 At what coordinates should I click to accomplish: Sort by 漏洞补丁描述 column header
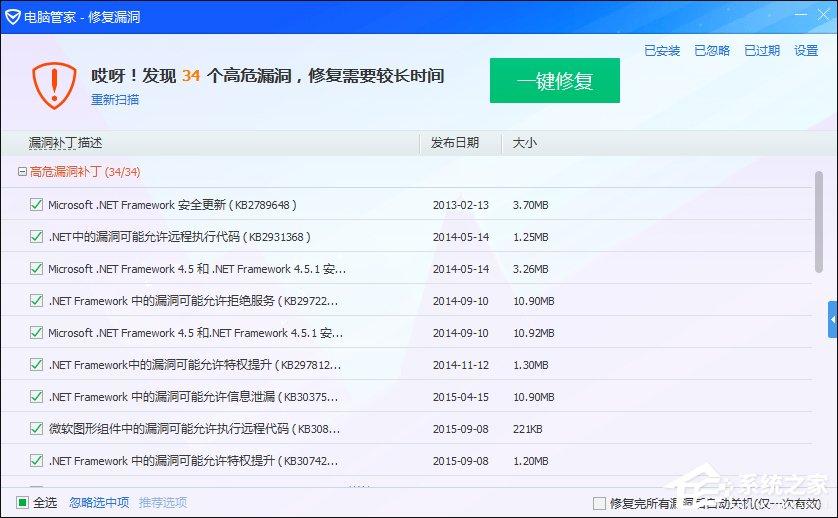pos(66,143)
